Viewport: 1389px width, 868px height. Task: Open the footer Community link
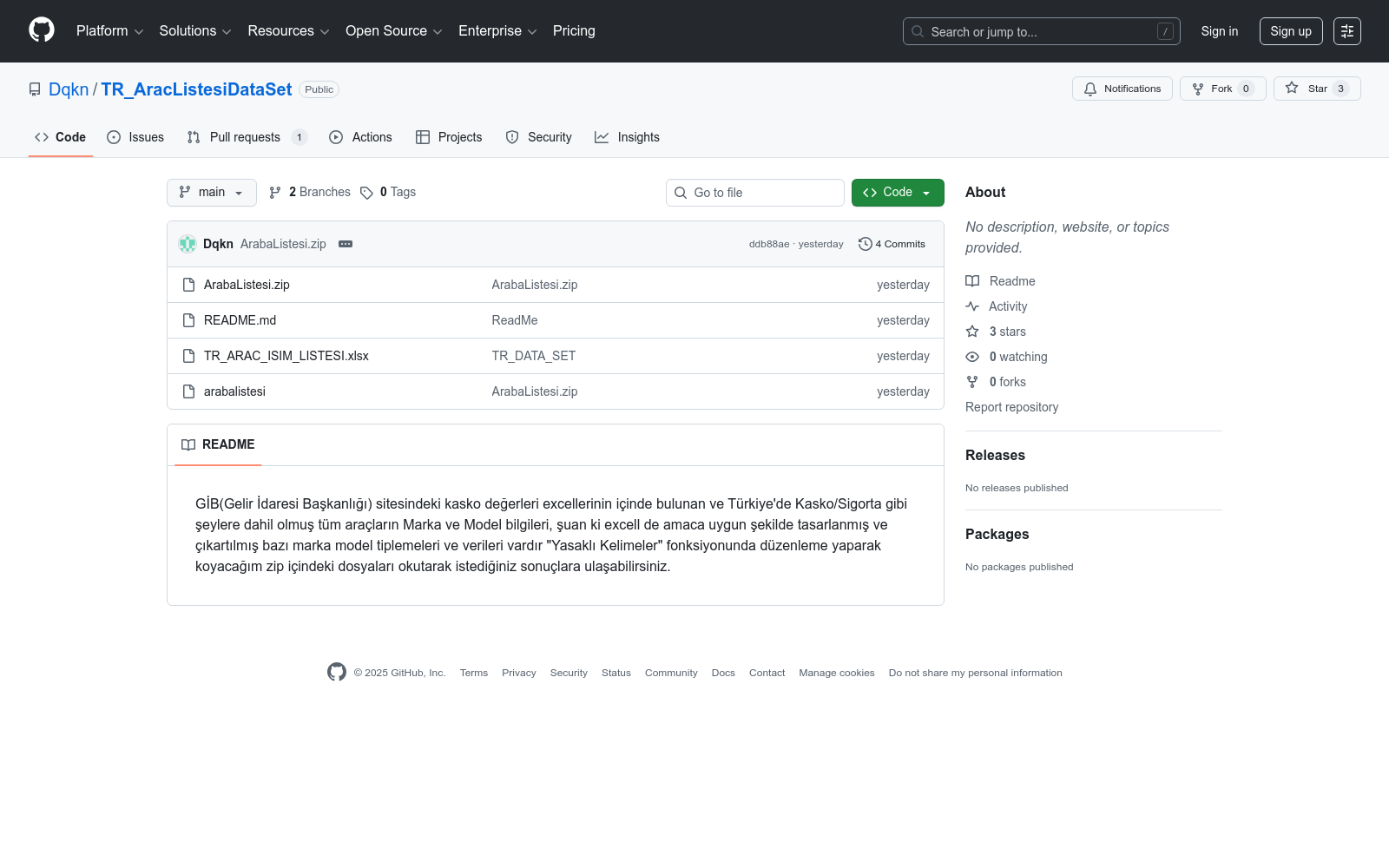tap(671, 673)
